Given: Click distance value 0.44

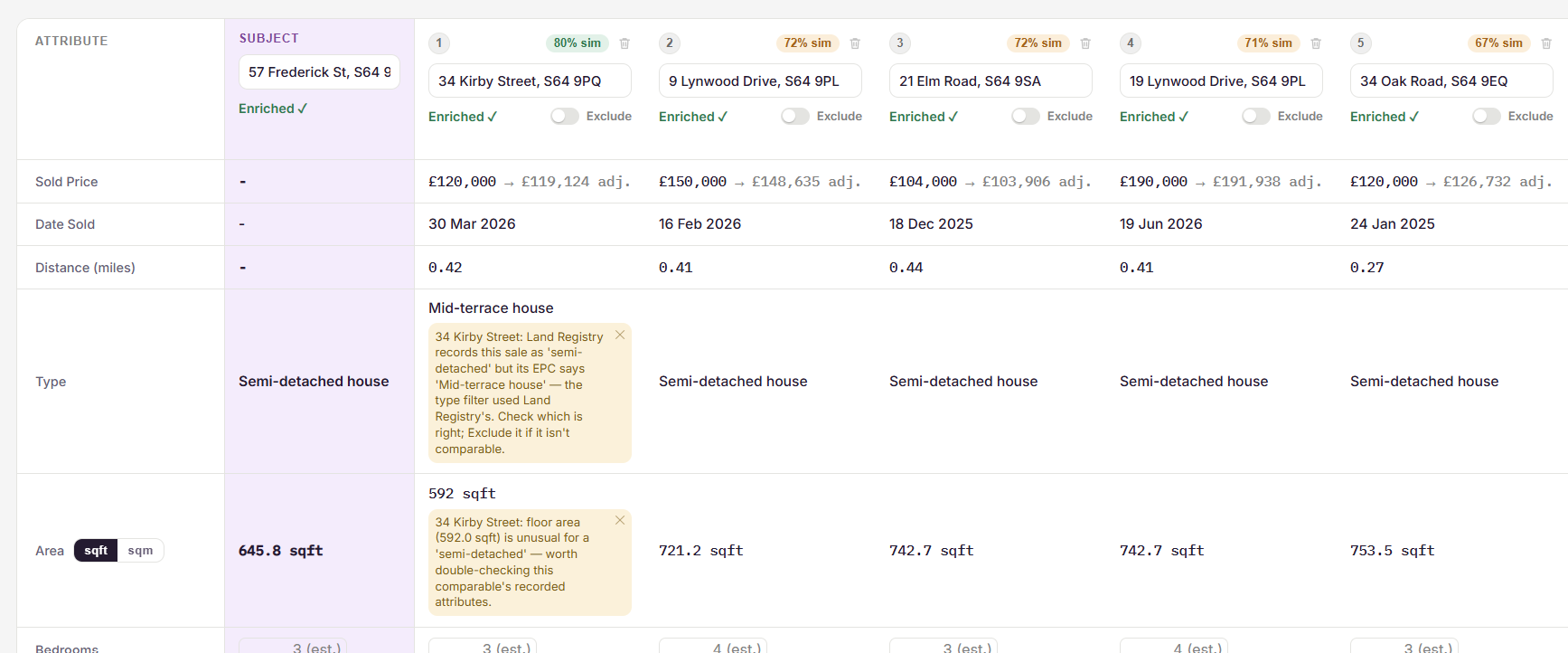Looking at the screenshot, I should click(x=906, y=268).
